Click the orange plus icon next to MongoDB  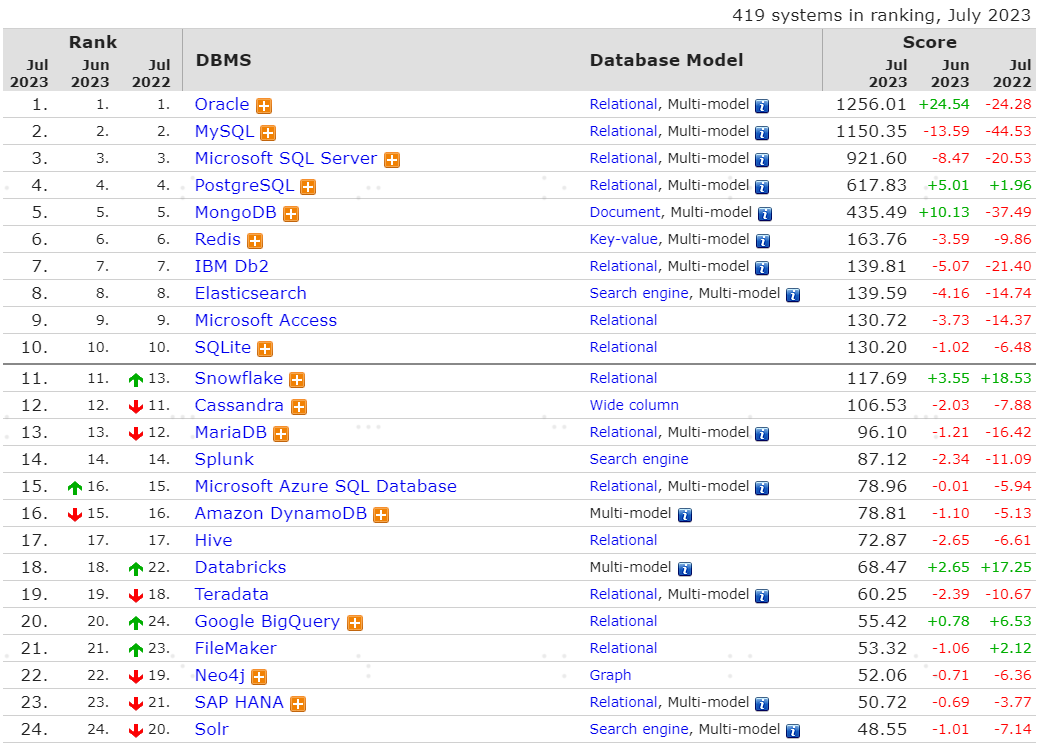pos(291,214)
